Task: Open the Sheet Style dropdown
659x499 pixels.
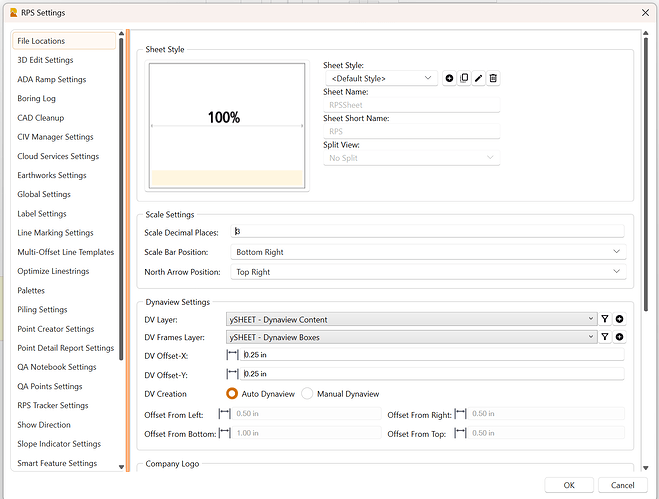Action: point(380,78)
